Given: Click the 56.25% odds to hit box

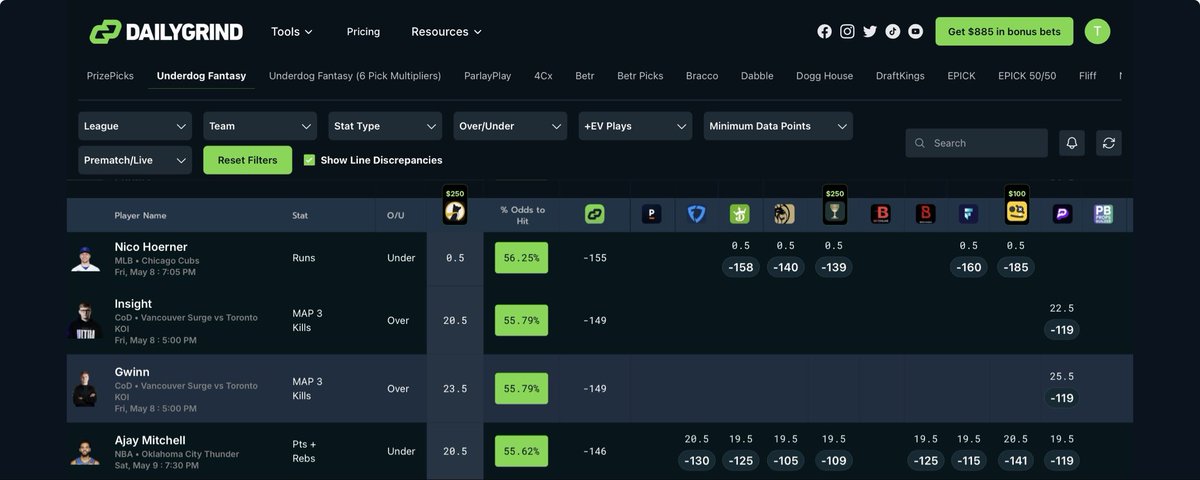Looking at the screenshot, I should pyautogui.click(x=522, y=257).
